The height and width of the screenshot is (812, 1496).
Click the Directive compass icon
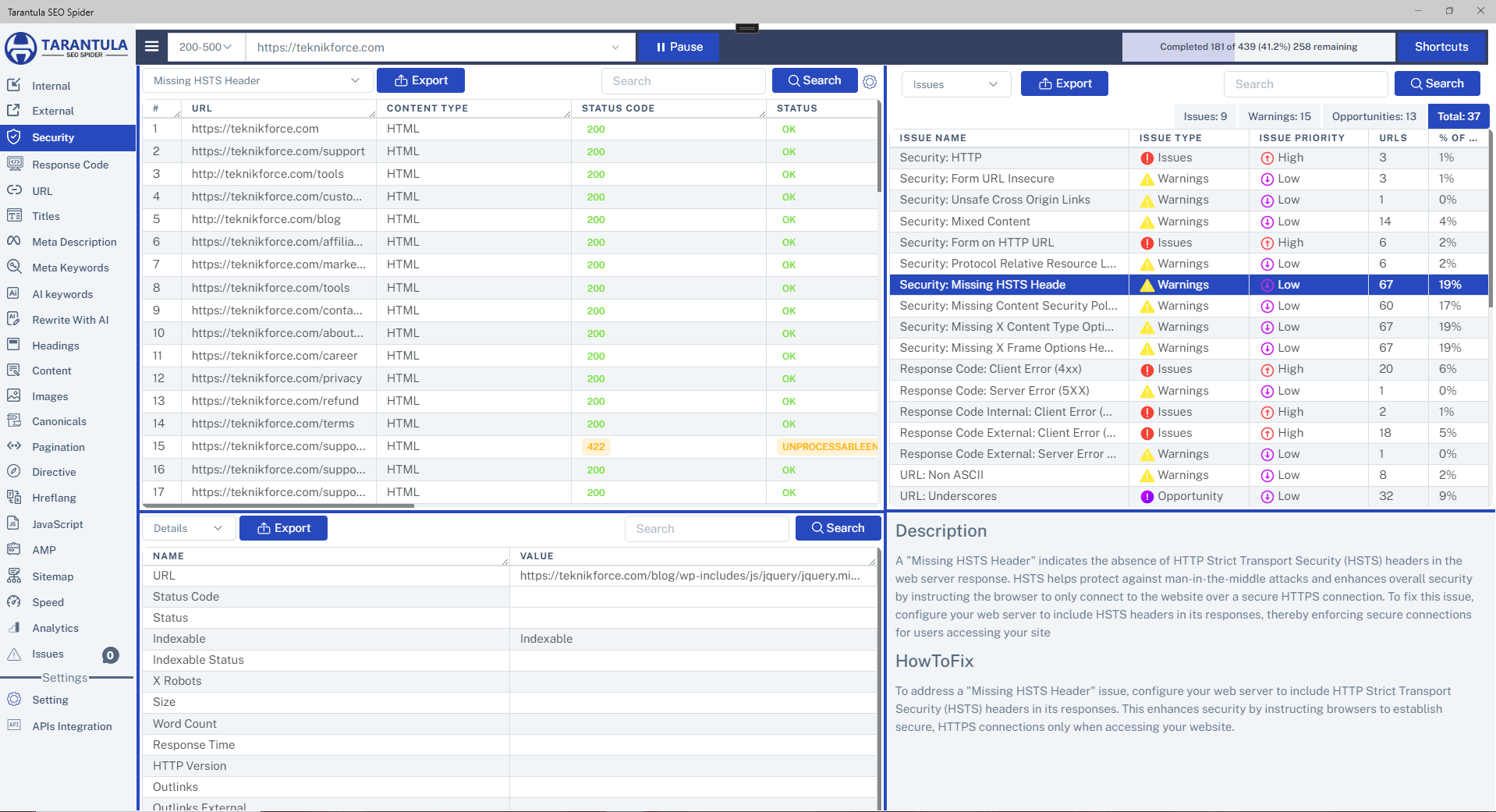tap(14, 472)
